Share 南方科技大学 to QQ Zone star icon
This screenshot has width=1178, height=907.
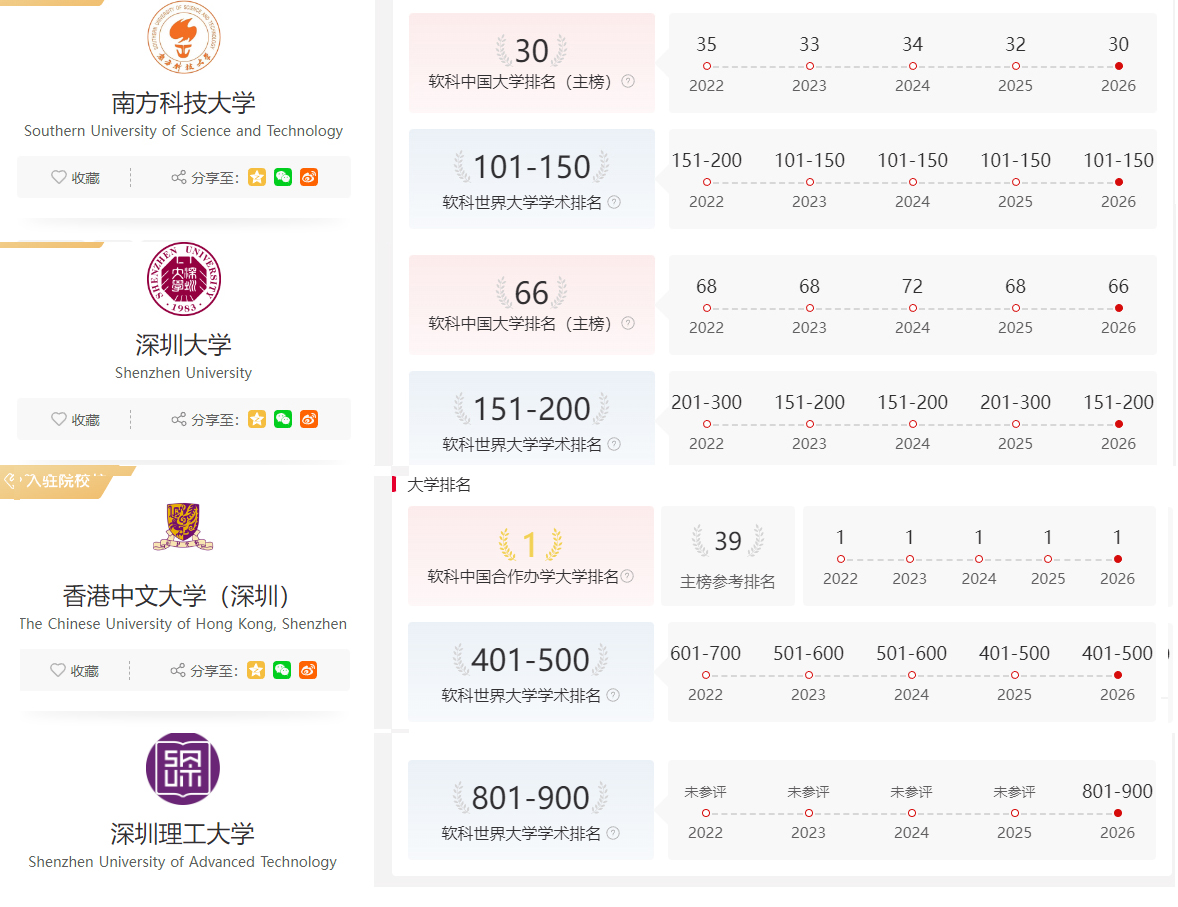pyautogui.click(x=257, y=177)
